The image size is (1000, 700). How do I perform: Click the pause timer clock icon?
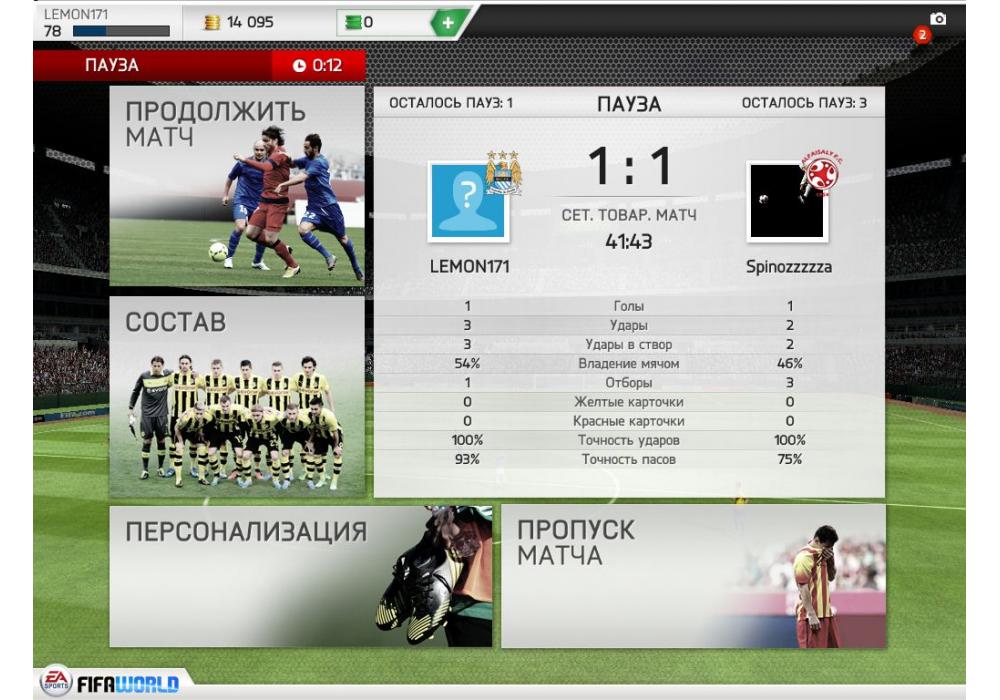(x=299, y=66)
